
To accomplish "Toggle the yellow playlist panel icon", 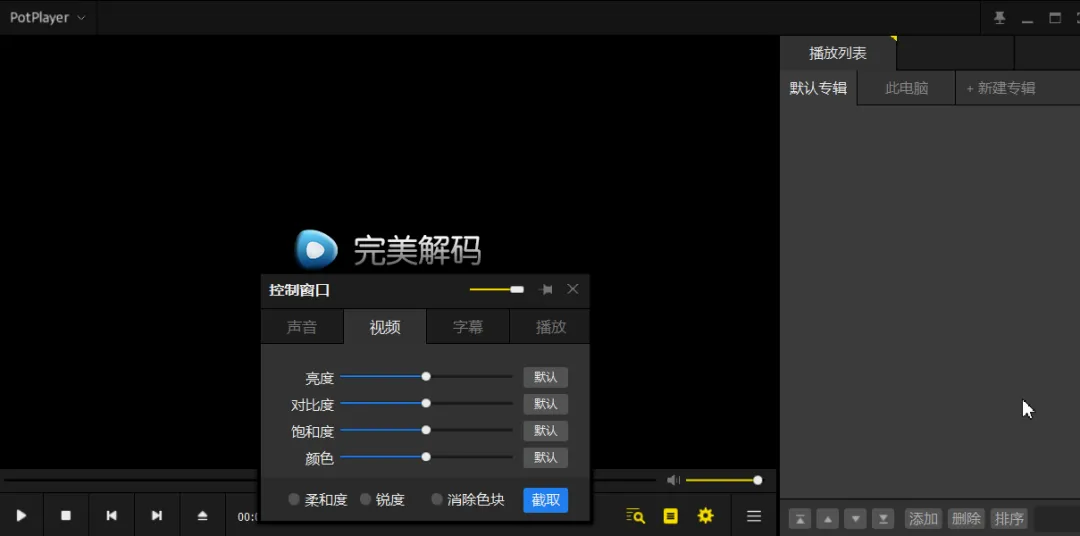I will 670,515.
